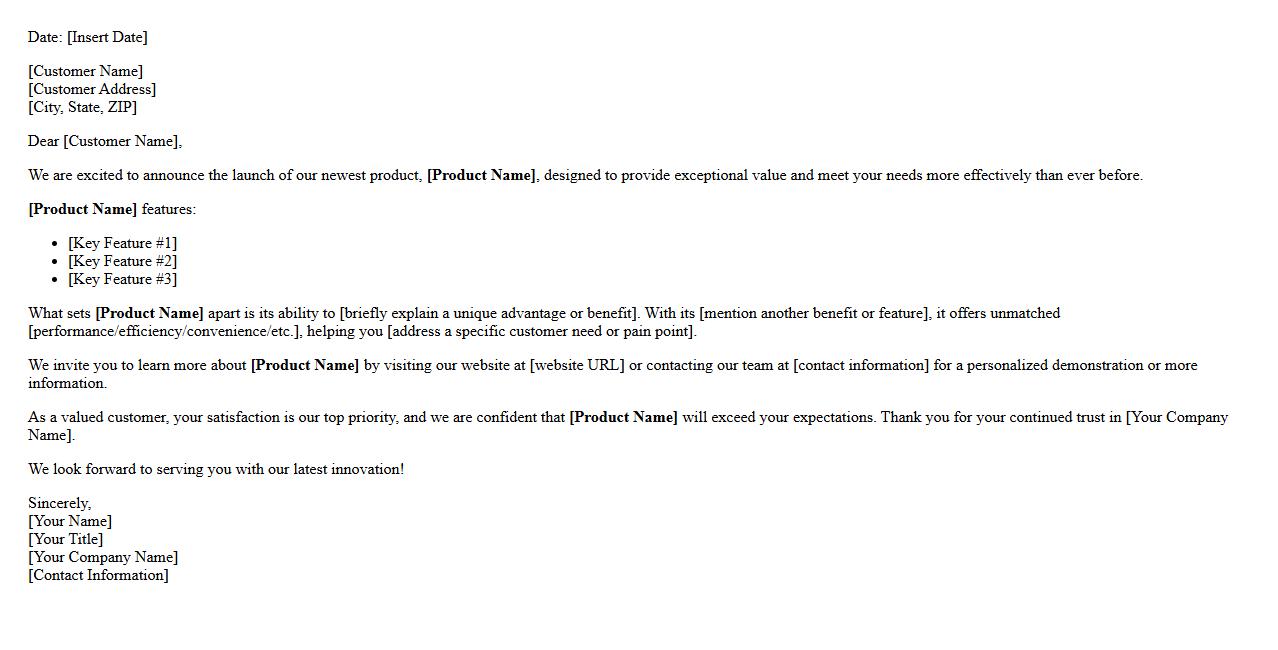Click the "[Your Title]" signature line
The width and height of the screenshot is (1278, 650).
[x=65, y=539]
